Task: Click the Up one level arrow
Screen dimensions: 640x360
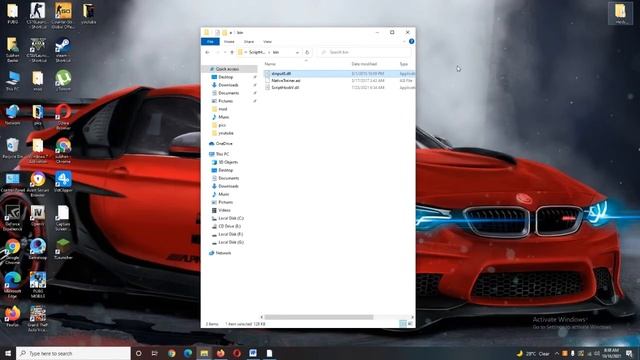Action: (x=232, y=52)
